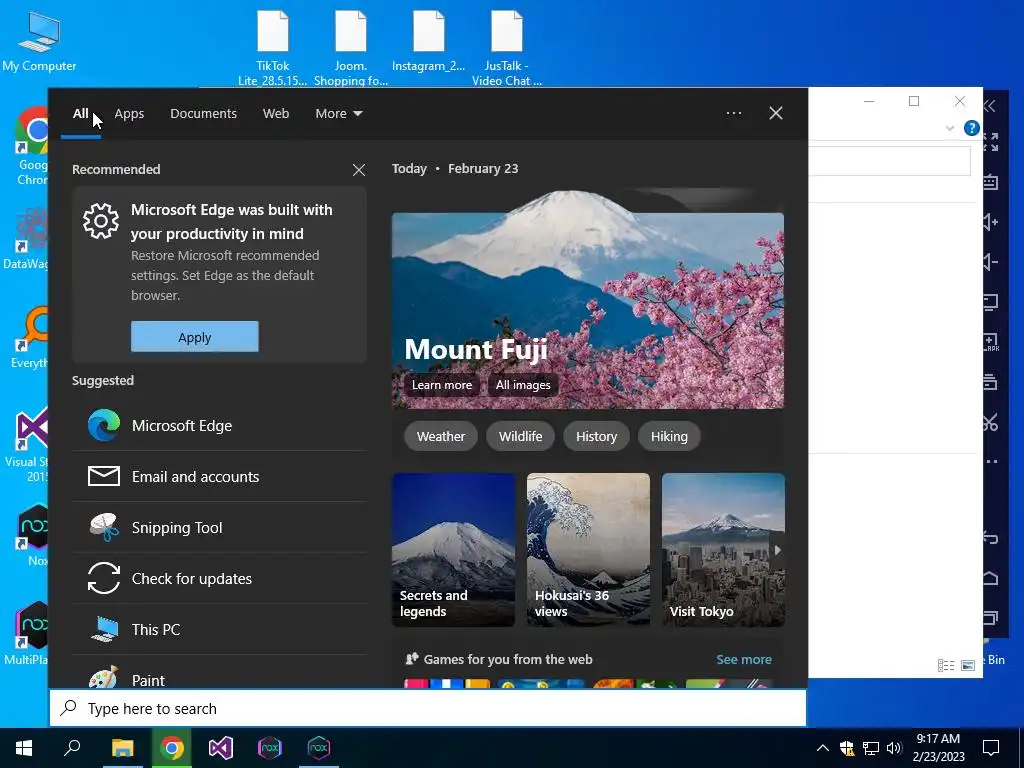This screenshot has width=1024, height=768.
Task: Open first Nox icon in taskbar
Action: coord(270,748)
